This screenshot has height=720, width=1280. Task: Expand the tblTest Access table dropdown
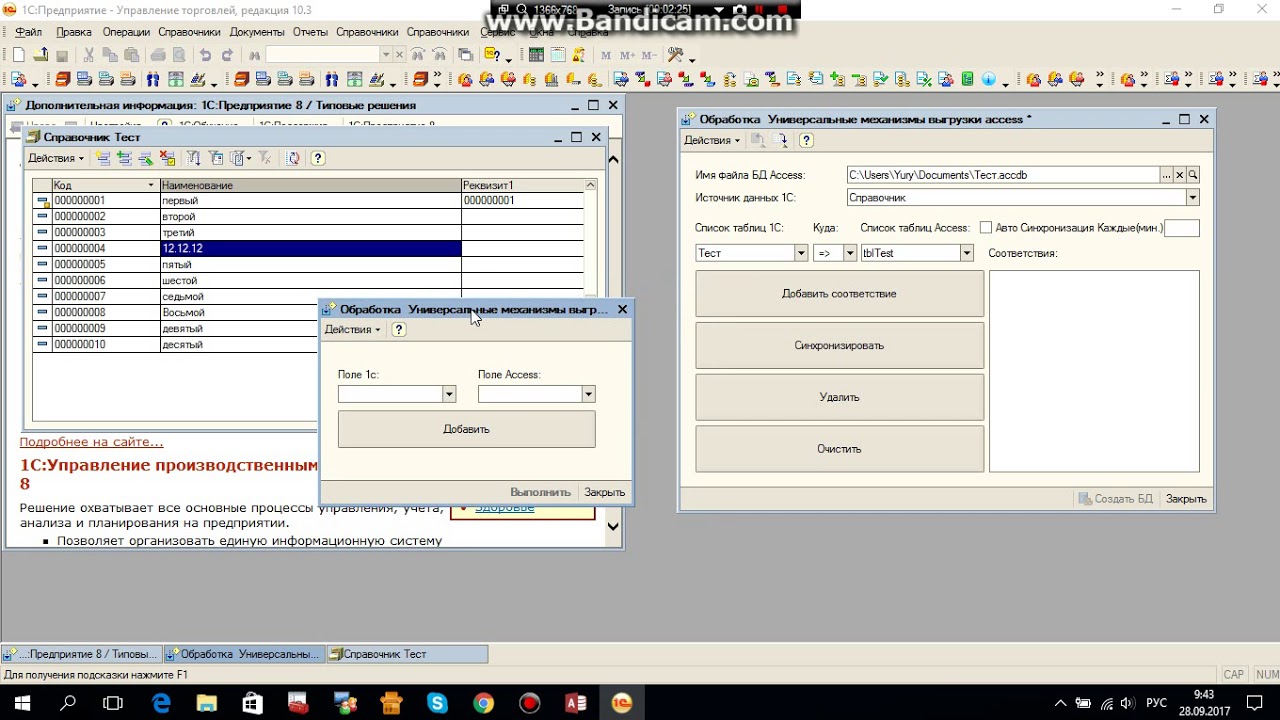(967, 253)
